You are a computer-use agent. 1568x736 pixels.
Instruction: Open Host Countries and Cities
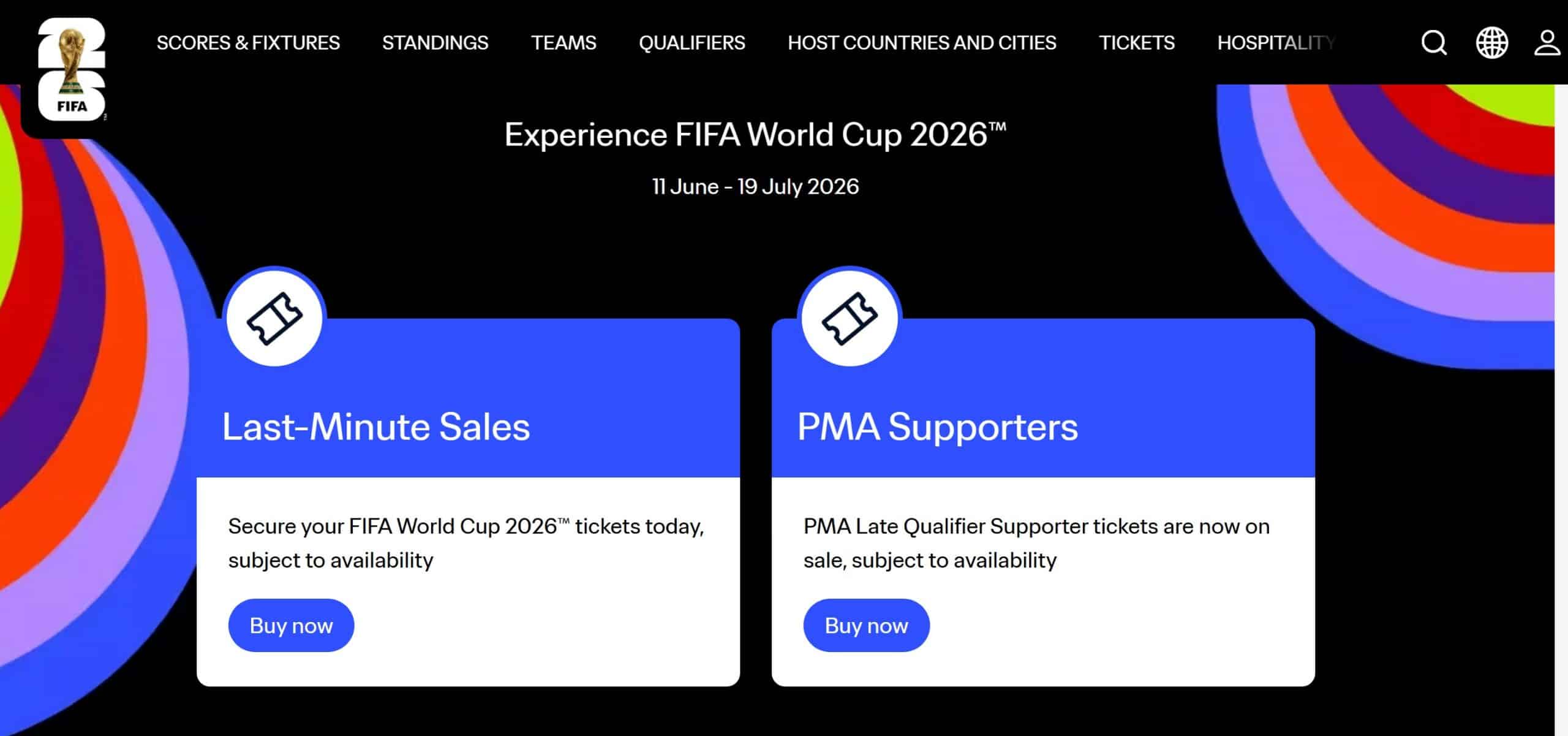click(x=922, y=43)
